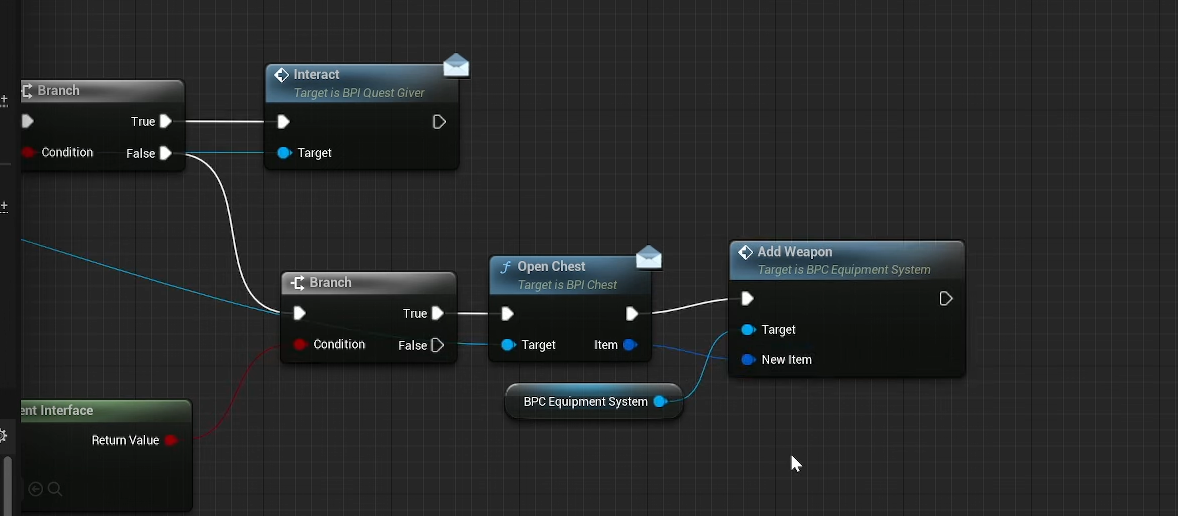Image resolution: width=1178 pixels, height=516 pixels.
Task: Click the red Condition pin of Branch feeding Open Chest
Action: coord(300,345)
